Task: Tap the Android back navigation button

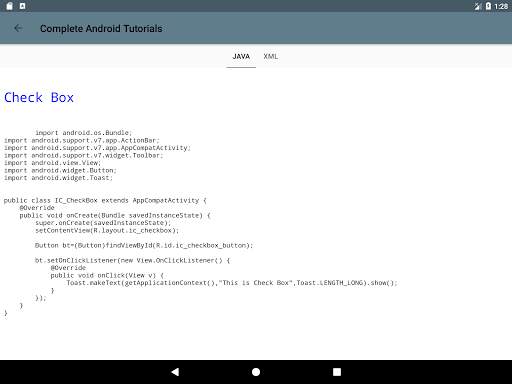Action: pyautogui.click(x=175, y=372)
